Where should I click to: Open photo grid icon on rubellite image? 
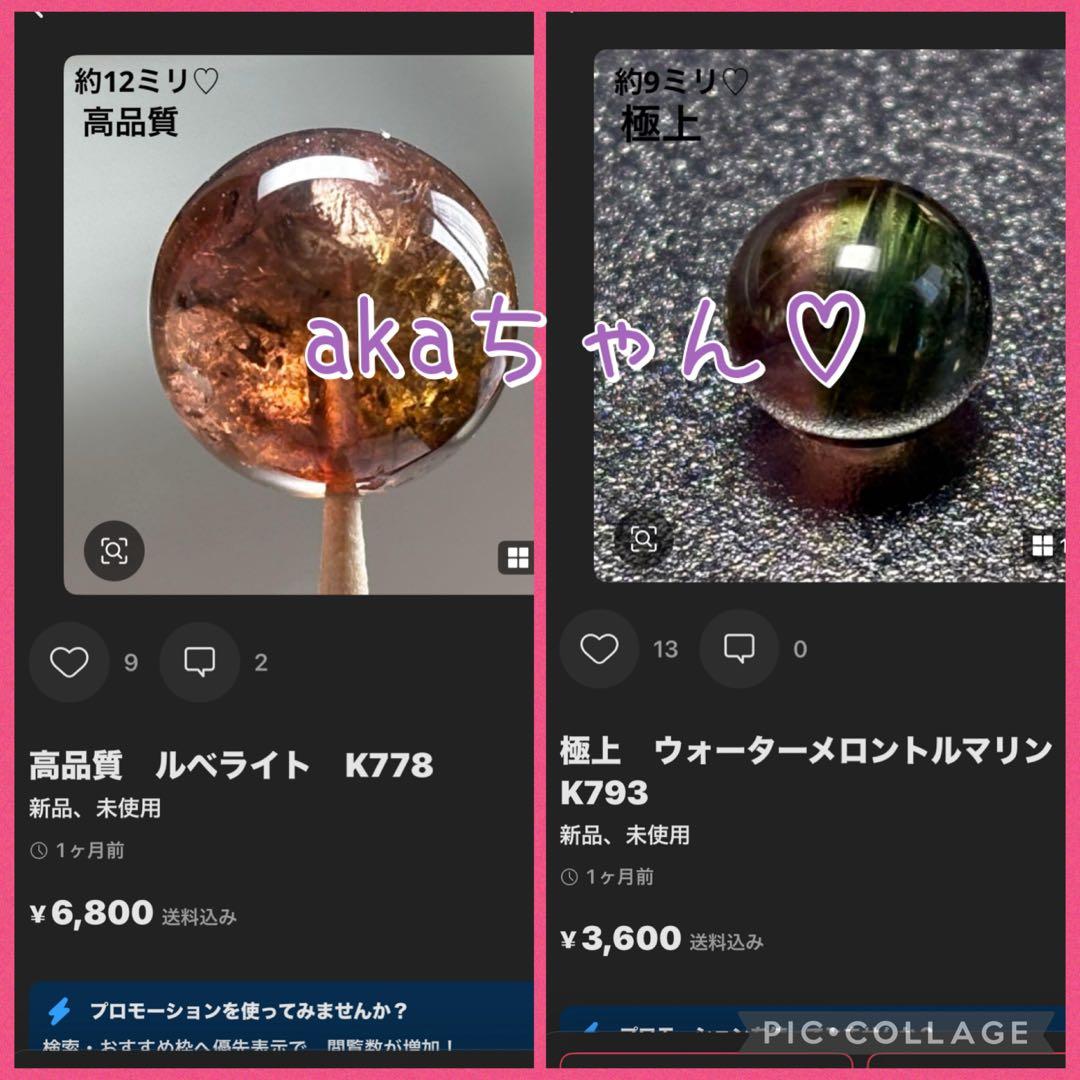517,557
